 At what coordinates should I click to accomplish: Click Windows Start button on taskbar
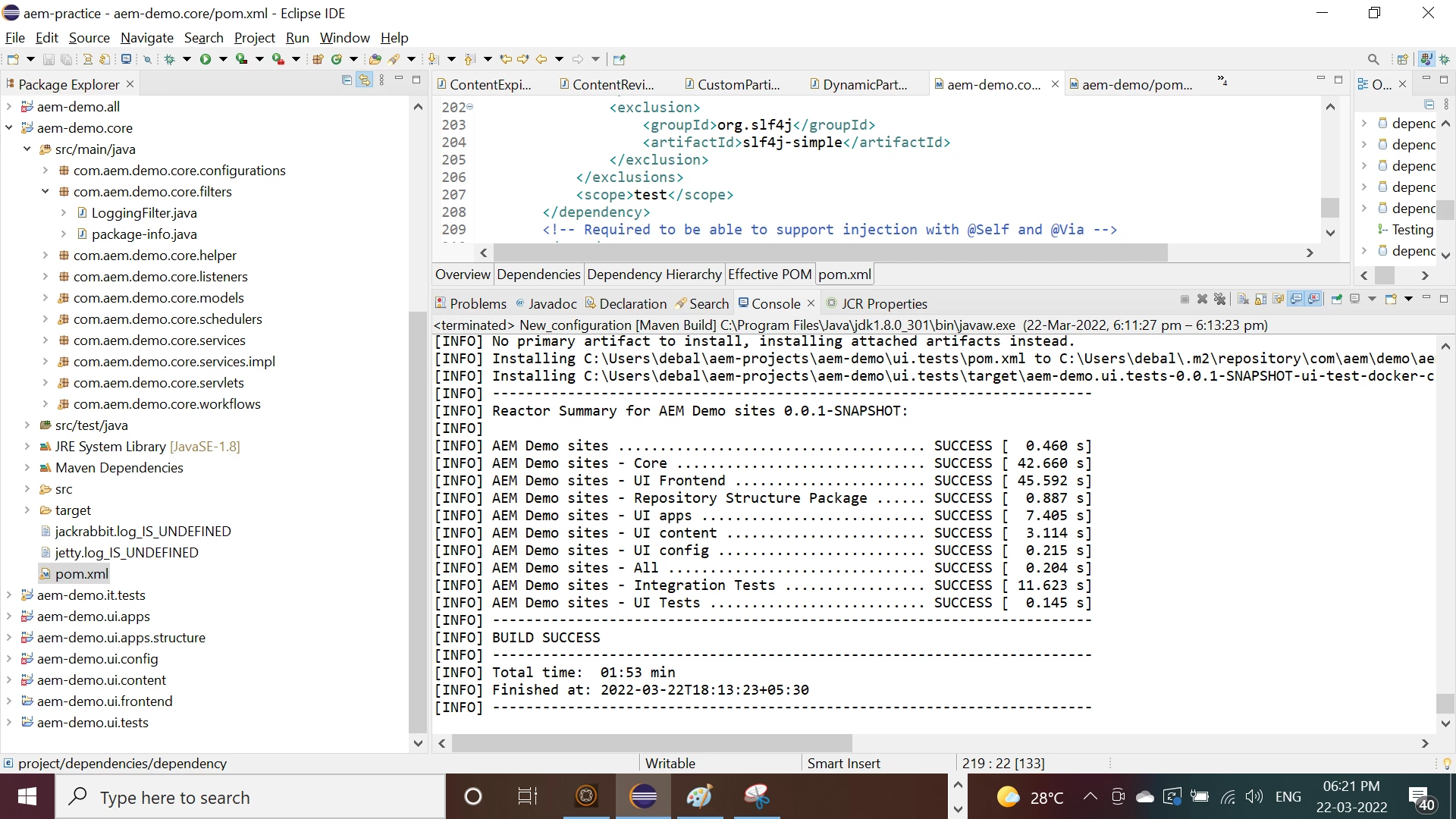coord(27,797)
